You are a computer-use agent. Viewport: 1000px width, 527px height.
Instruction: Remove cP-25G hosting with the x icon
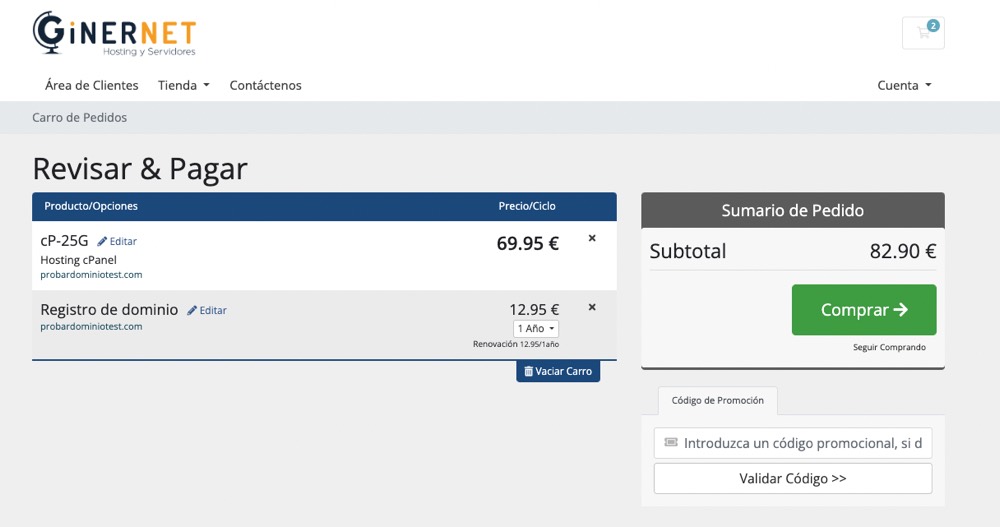pyautogui.click(x=592, y=238)
